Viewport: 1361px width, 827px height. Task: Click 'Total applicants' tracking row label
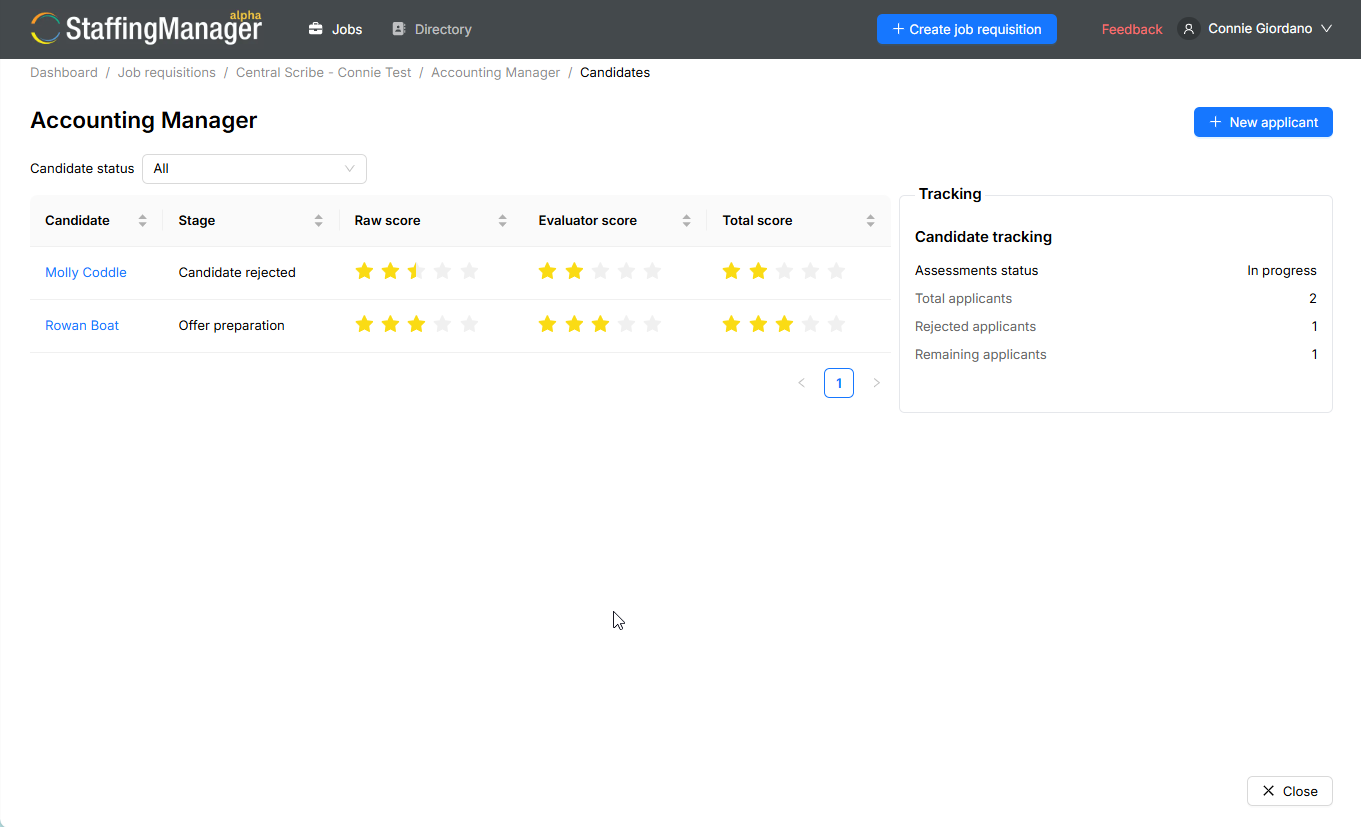(x=963, y=298)
